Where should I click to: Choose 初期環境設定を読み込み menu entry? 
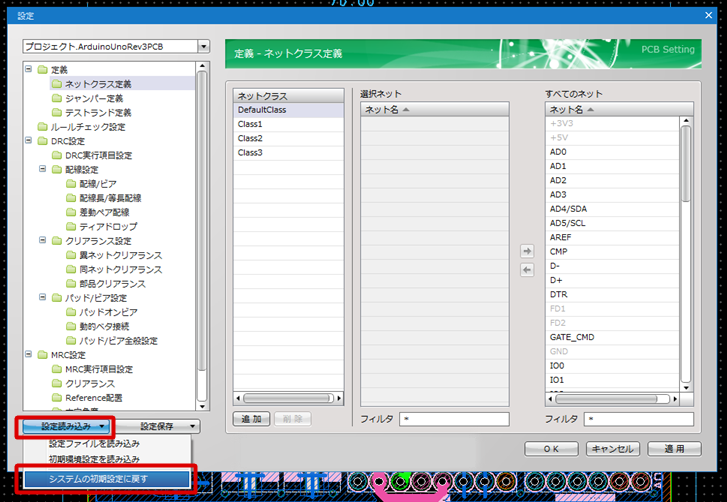click(x=94, y=459)
